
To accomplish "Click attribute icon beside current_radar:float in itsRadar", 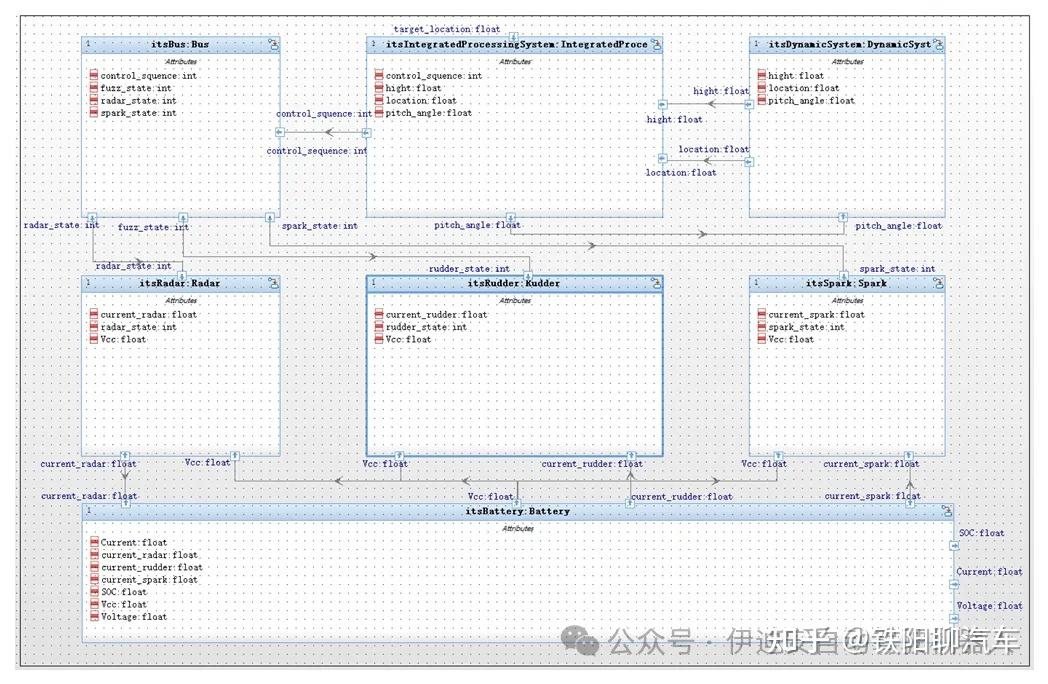I will 94,314.
